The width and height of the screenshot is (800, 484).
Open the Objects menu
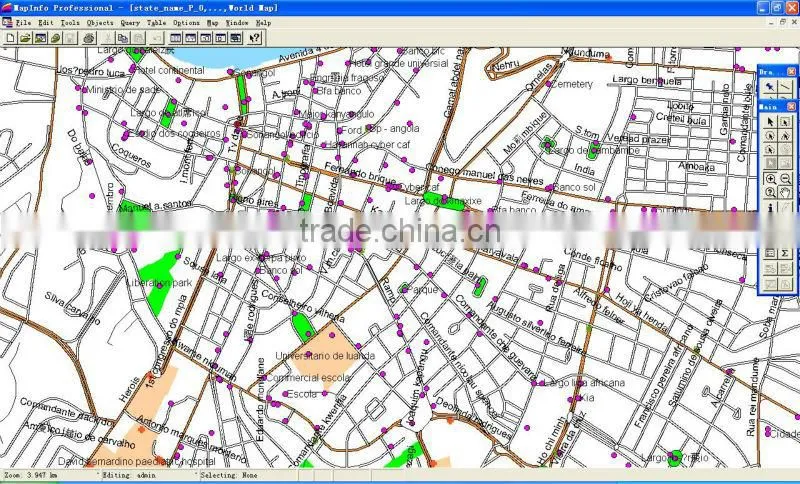click(100, 23)
